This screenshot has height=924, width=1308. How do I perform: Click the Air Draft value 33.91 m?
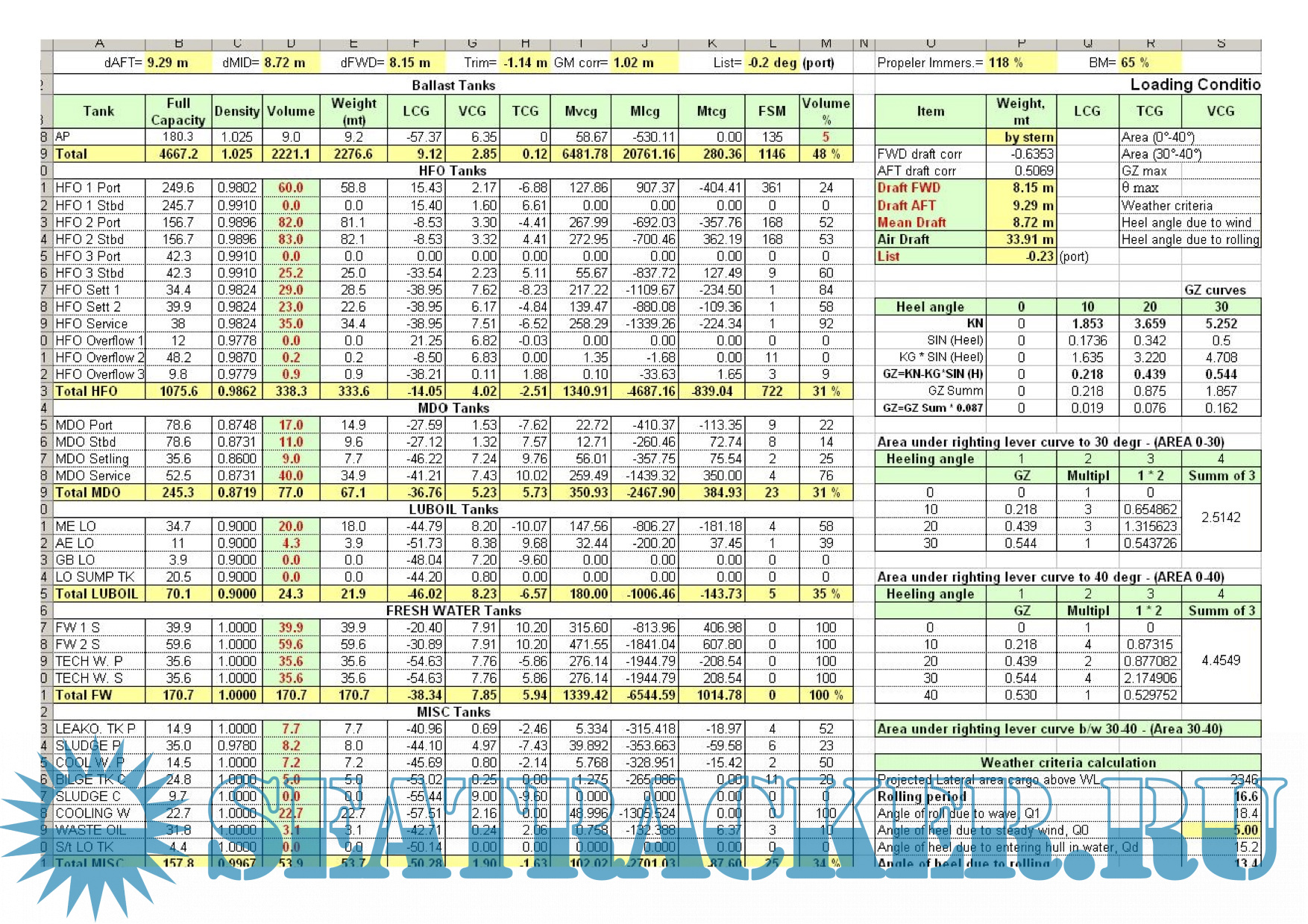(x=1021, y=239)
